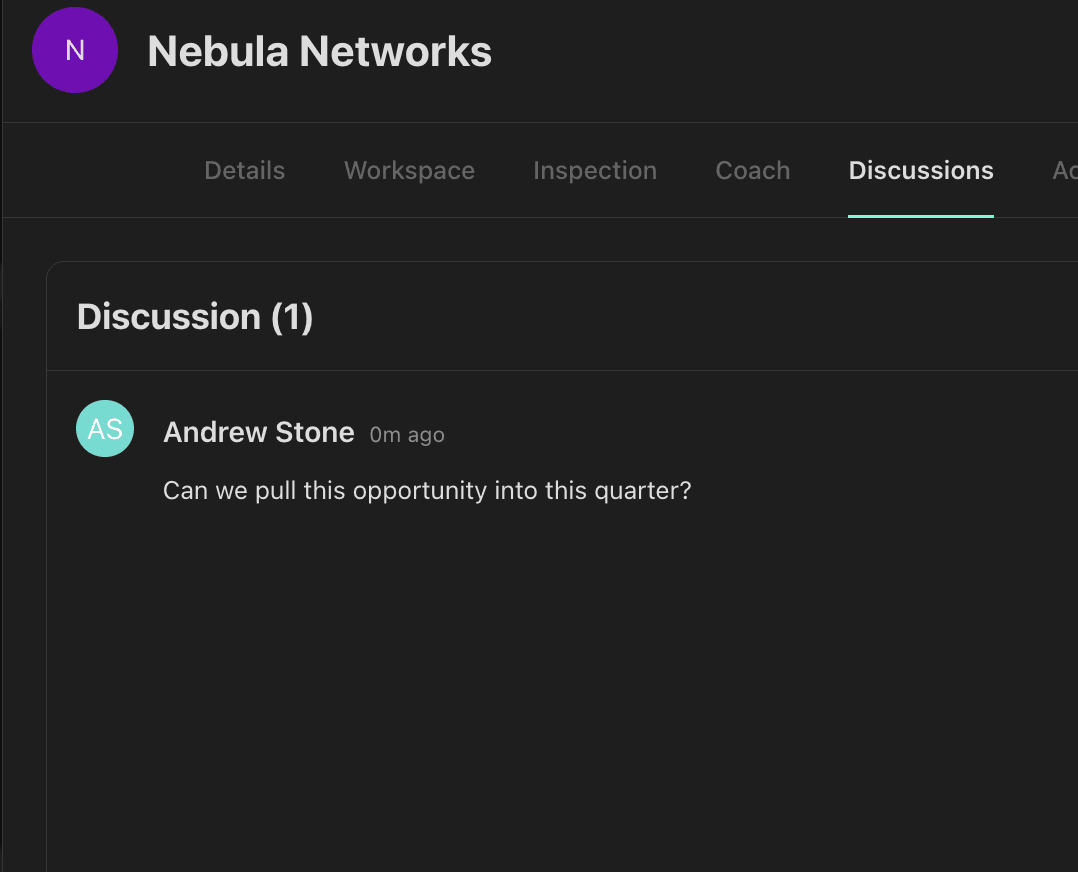The width and height of the screenshot is (1078, 872).
Task: Click the "Discussion (1)" panel heading
Action: coord(195,317)
